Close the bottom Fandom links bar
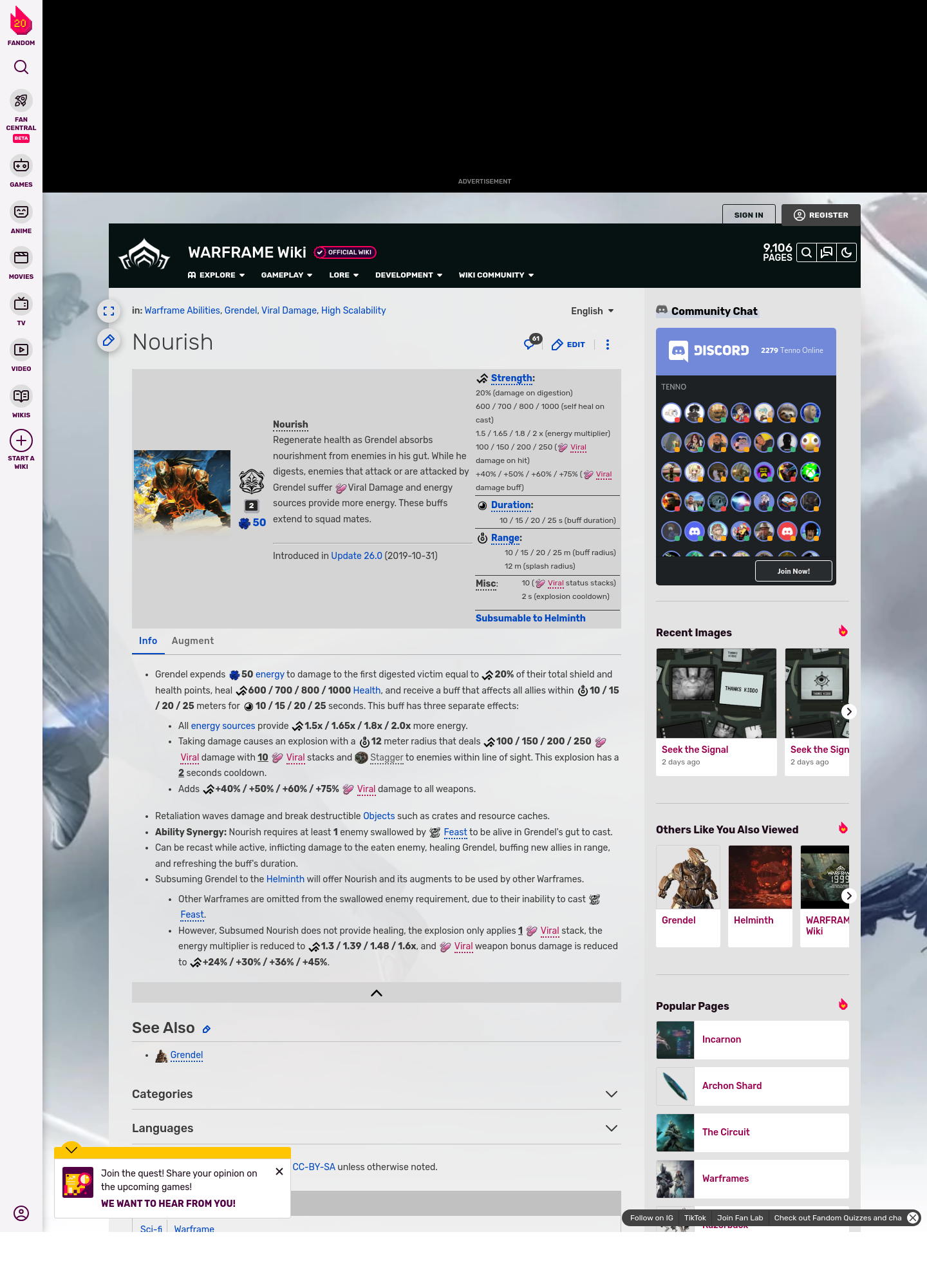927x1288 pixels. pos(913,1218)
